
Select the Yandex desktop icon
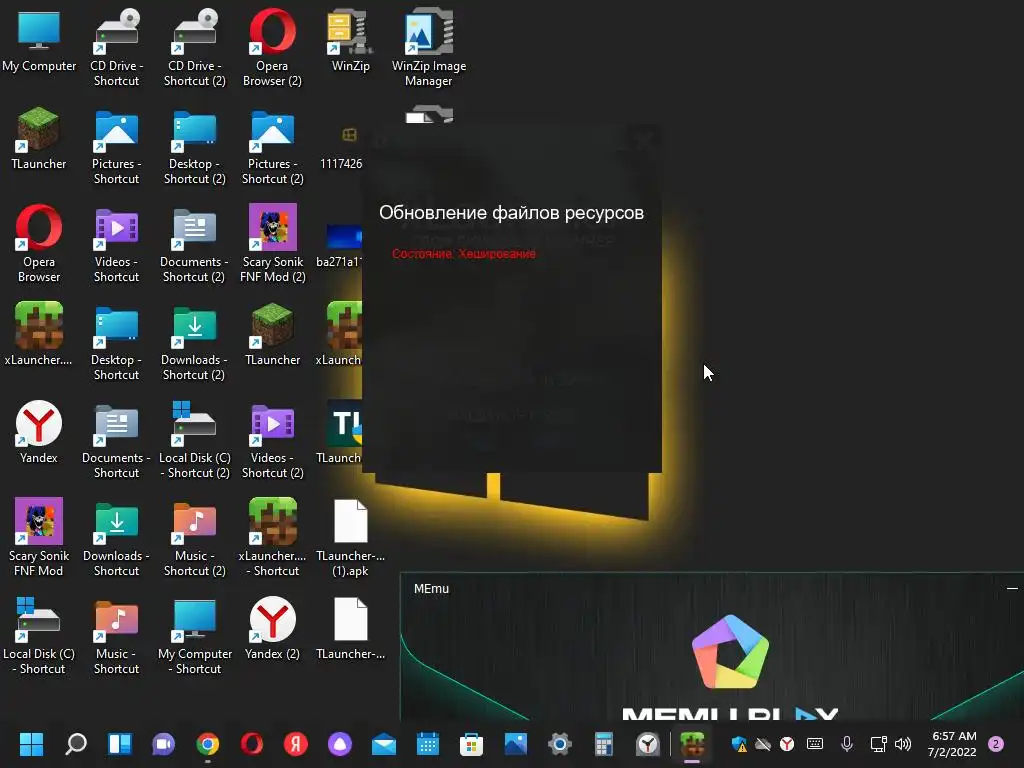click(39, 433)
